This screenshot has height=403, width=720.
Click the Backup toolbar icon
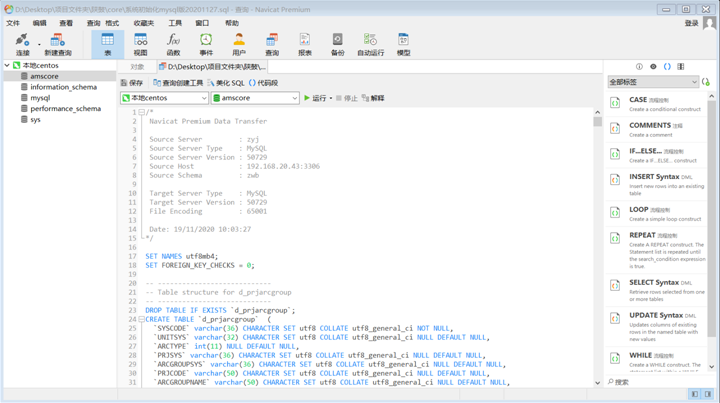pos(338,45)
